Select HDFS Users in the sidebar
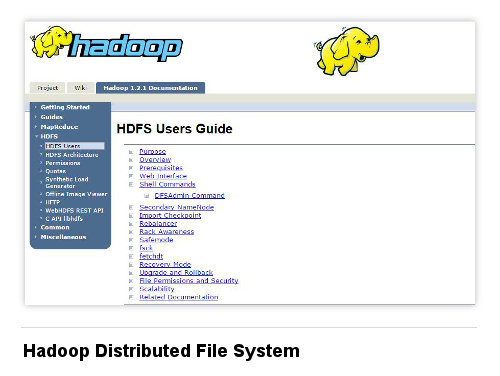 (x=75, y=146)
